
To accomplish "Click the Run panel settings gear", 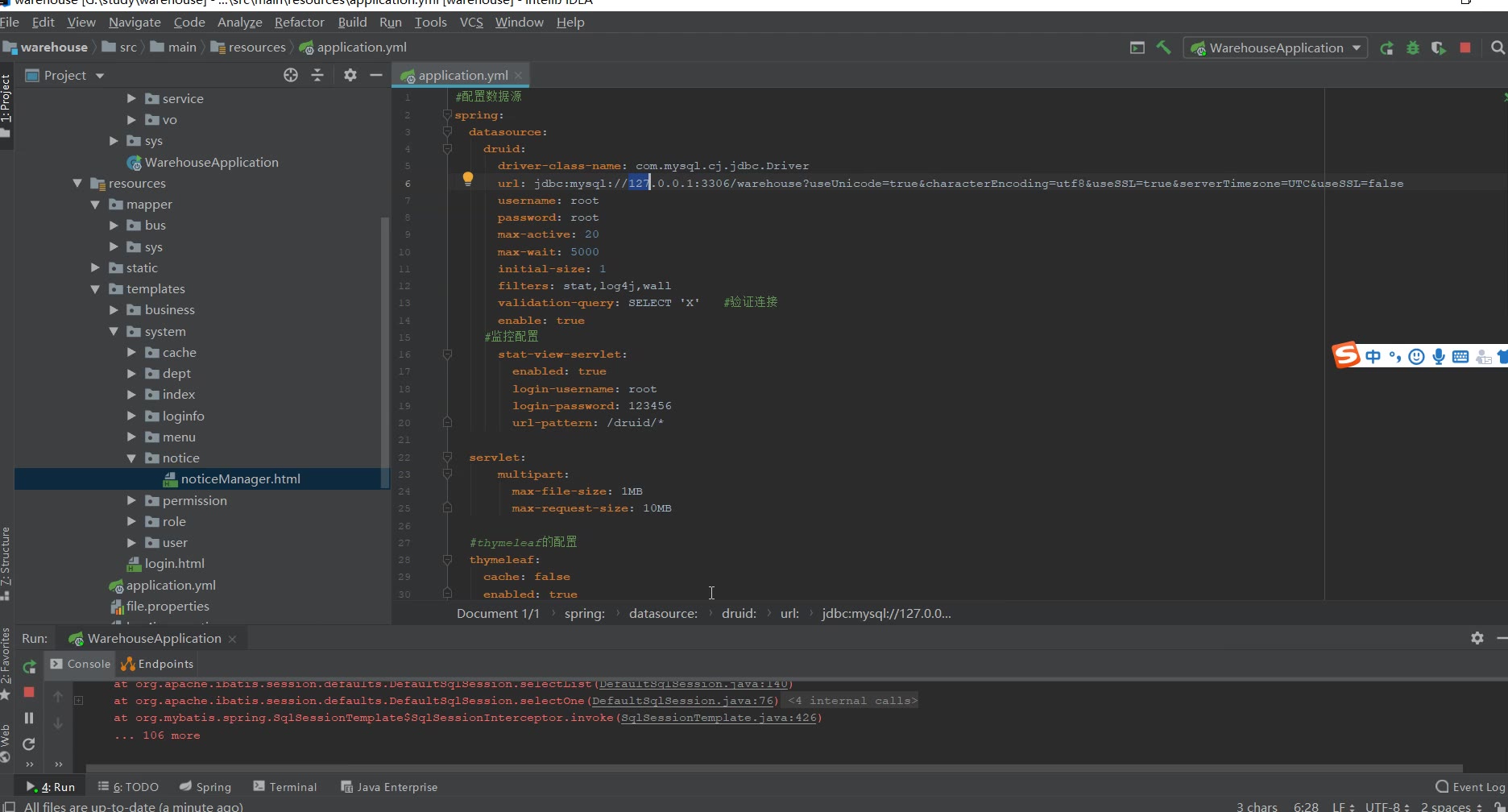I will click(x=1477, y=638).
